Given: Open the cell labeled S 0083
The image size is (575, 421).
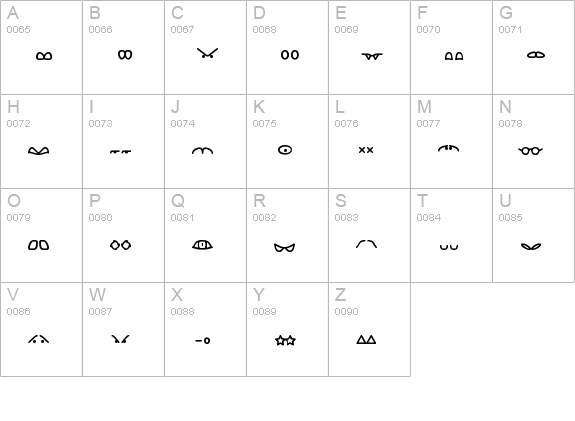Looking at the screenshot, I should point(369,235).
